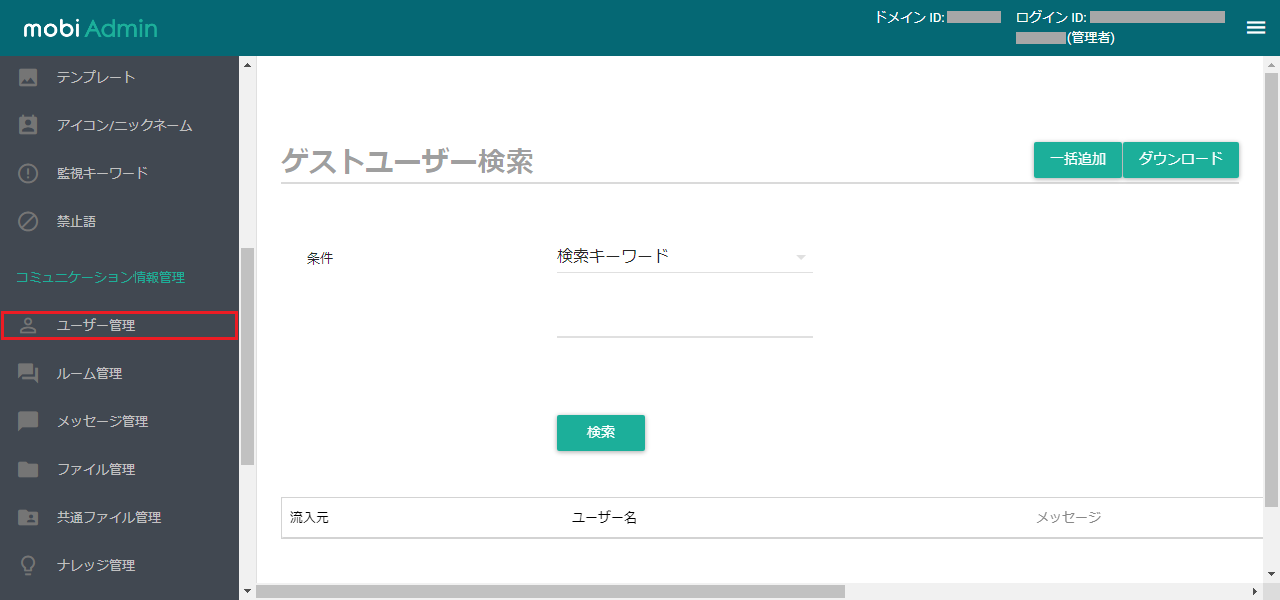Click the アイコン/ニックネーム badge icon
Screen dimensions: 1280x600
pos(28,125)
